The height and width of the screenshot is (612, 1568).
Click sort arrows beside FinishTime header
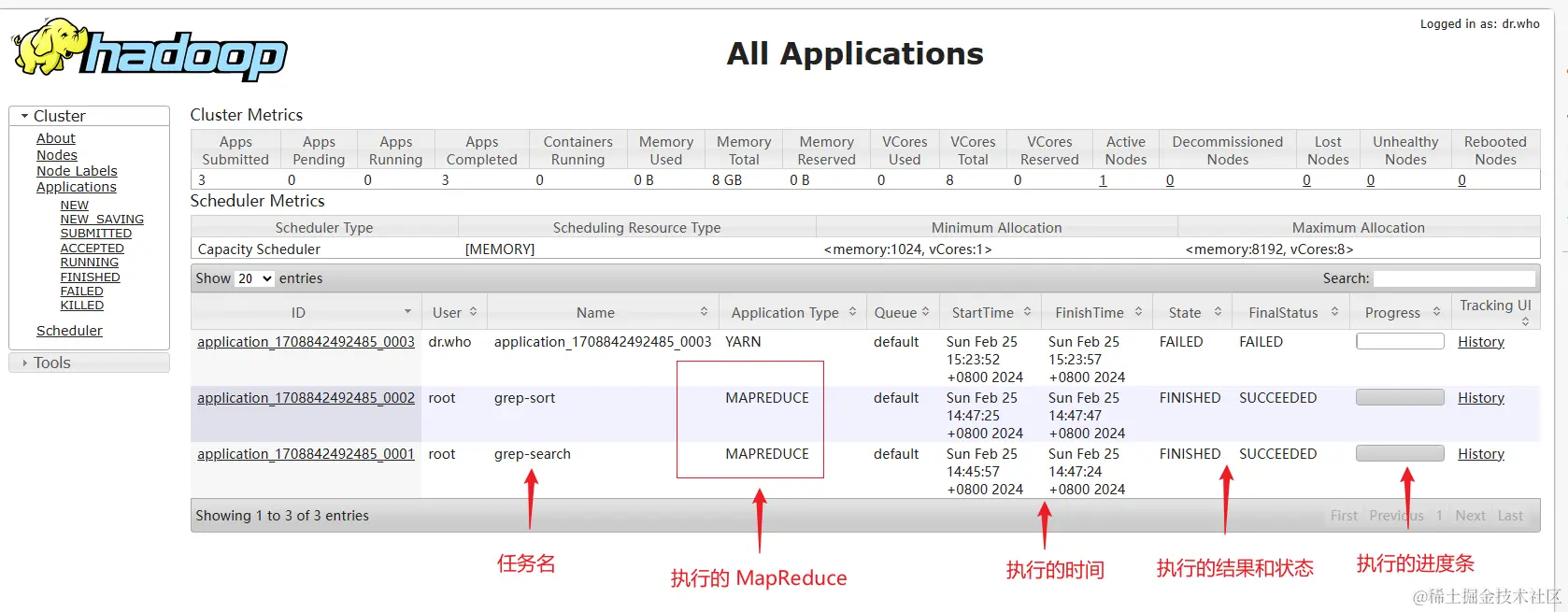coord(1138,312)
